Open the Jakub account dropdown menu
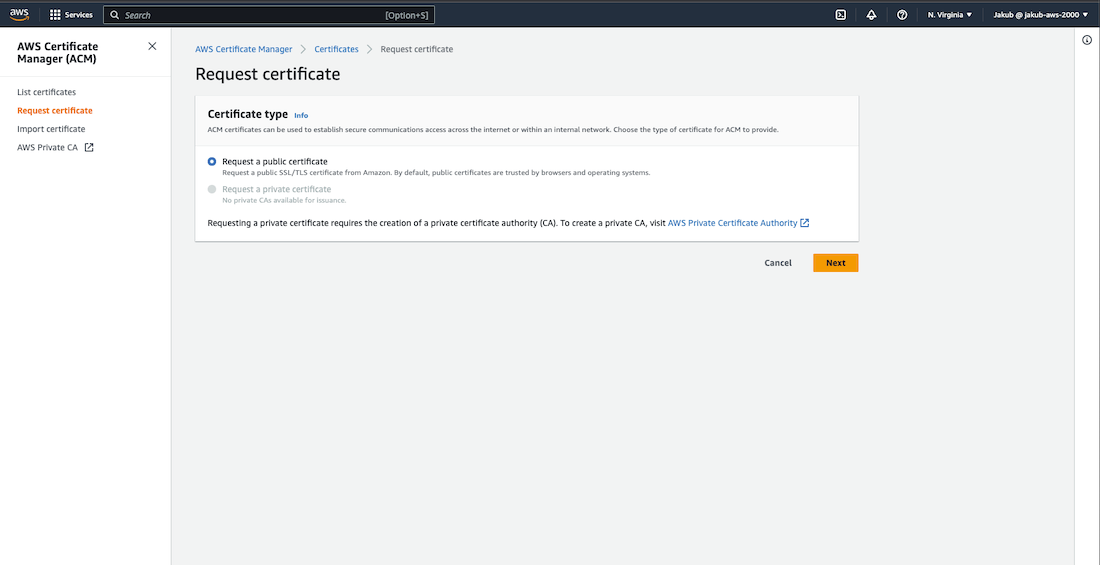This screenshot has width=1100, height=565. 1040,15
